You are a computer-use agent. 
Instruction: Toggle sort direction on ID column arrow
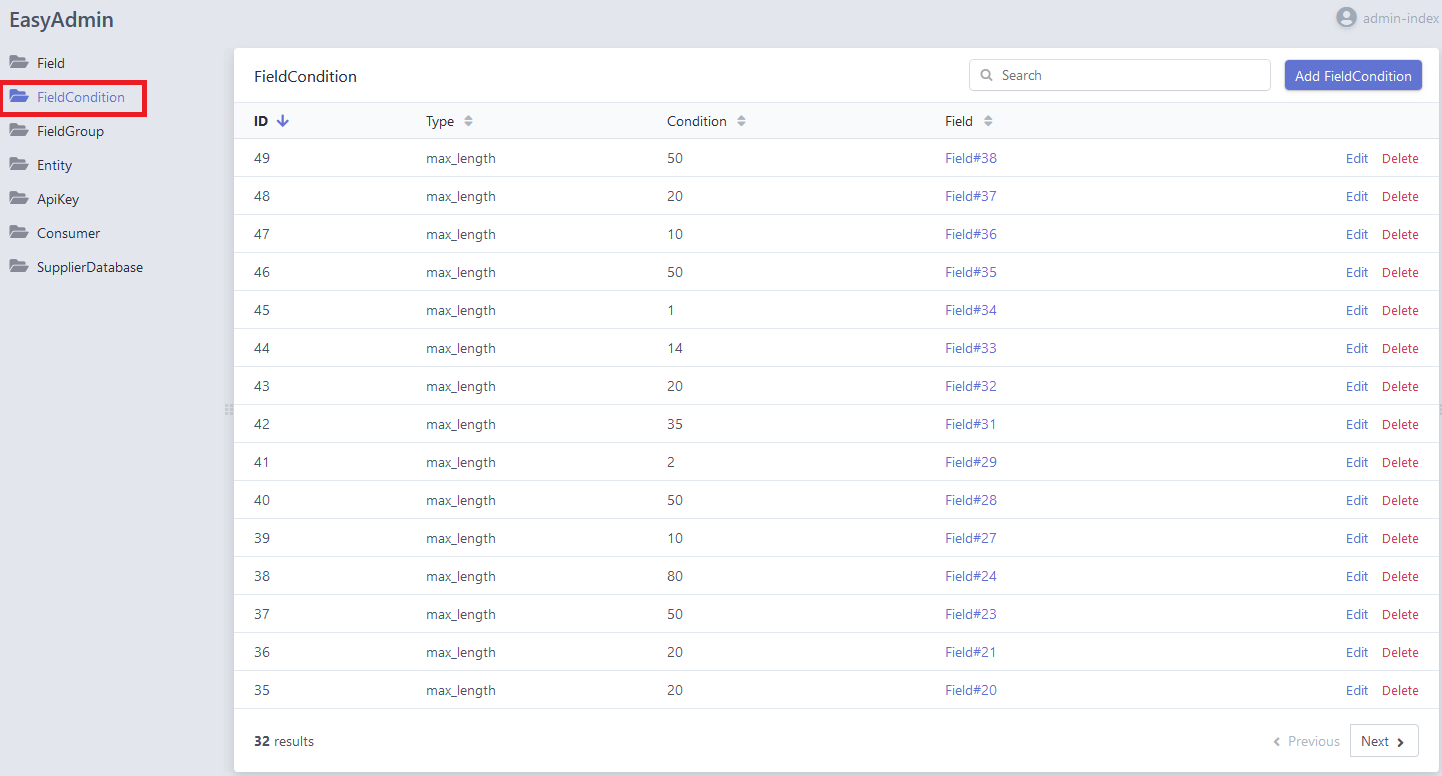282,121
